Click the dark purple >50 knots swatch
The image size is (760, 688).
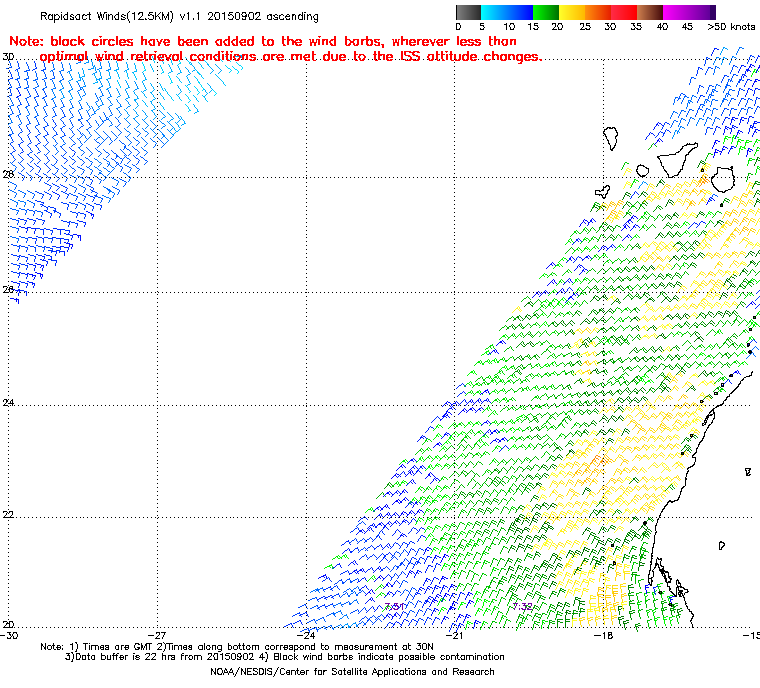pyautogui.click(x=713, y=12)
